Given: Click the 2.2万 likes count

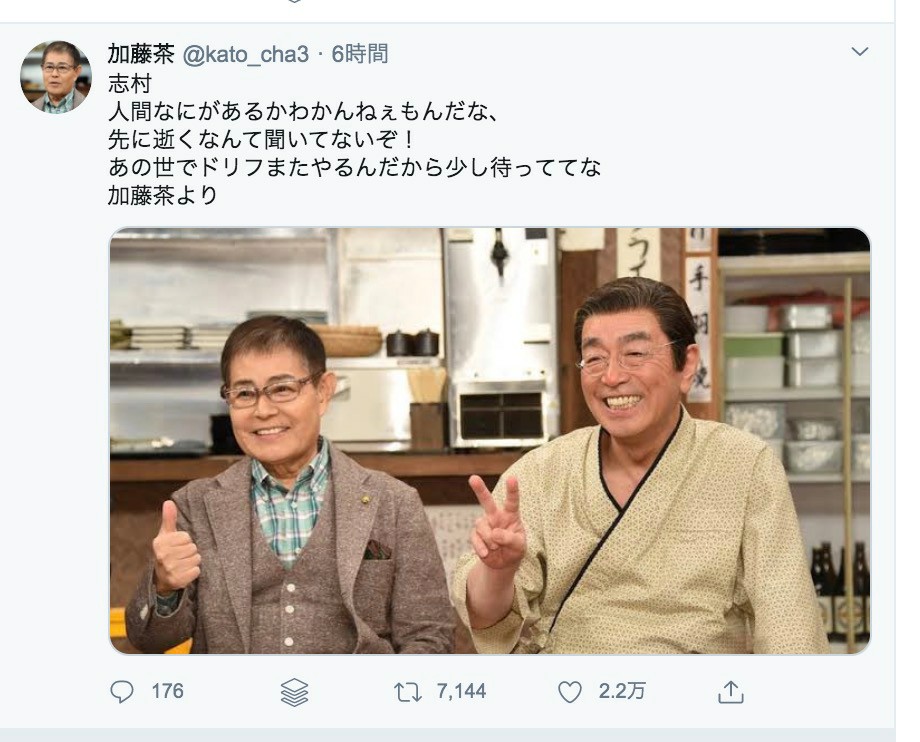Looking at the screenshot, I should pyautogui.click(x=622, y=691).
